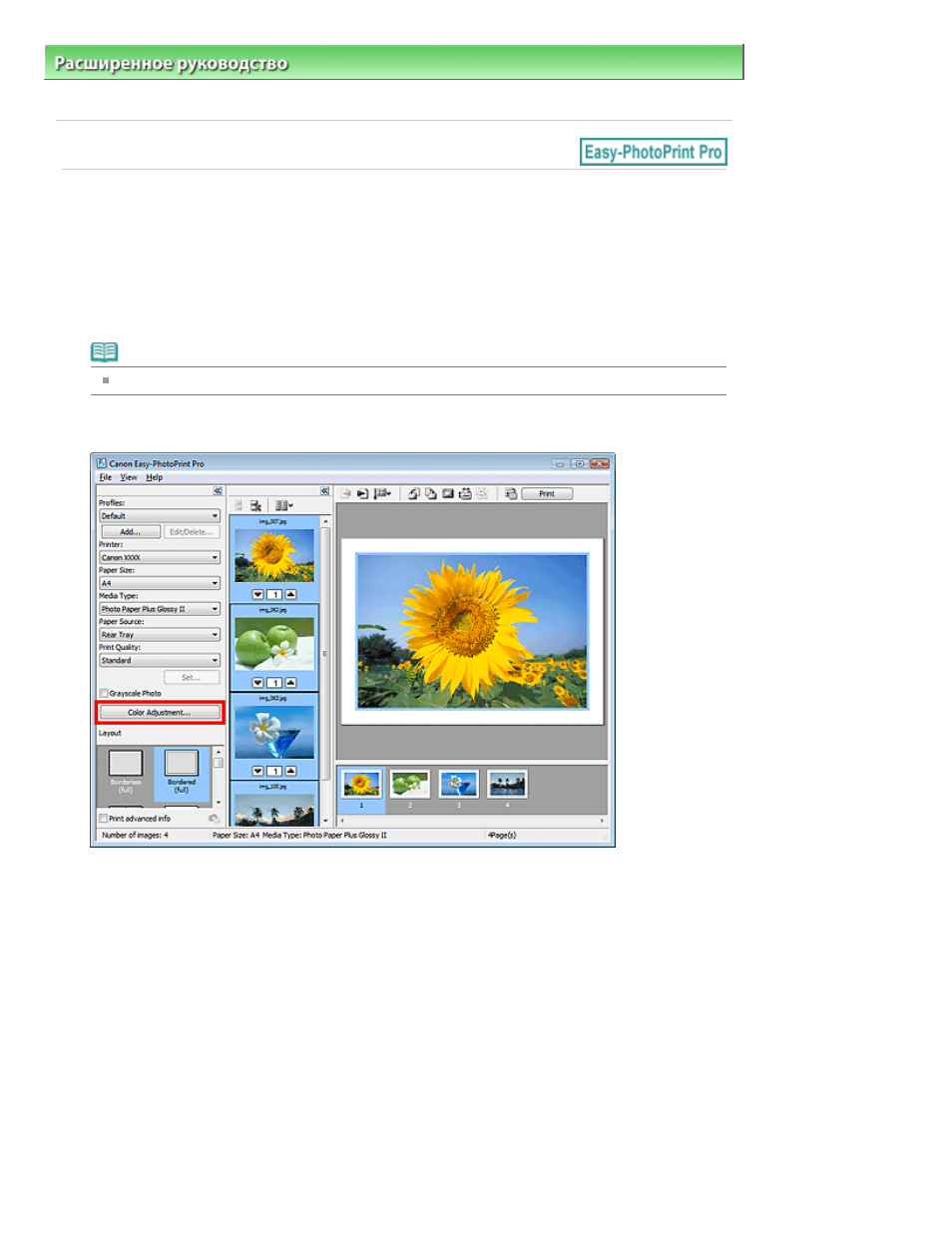Click the right arrow of the page strip scrollbar

pos(602,821)
